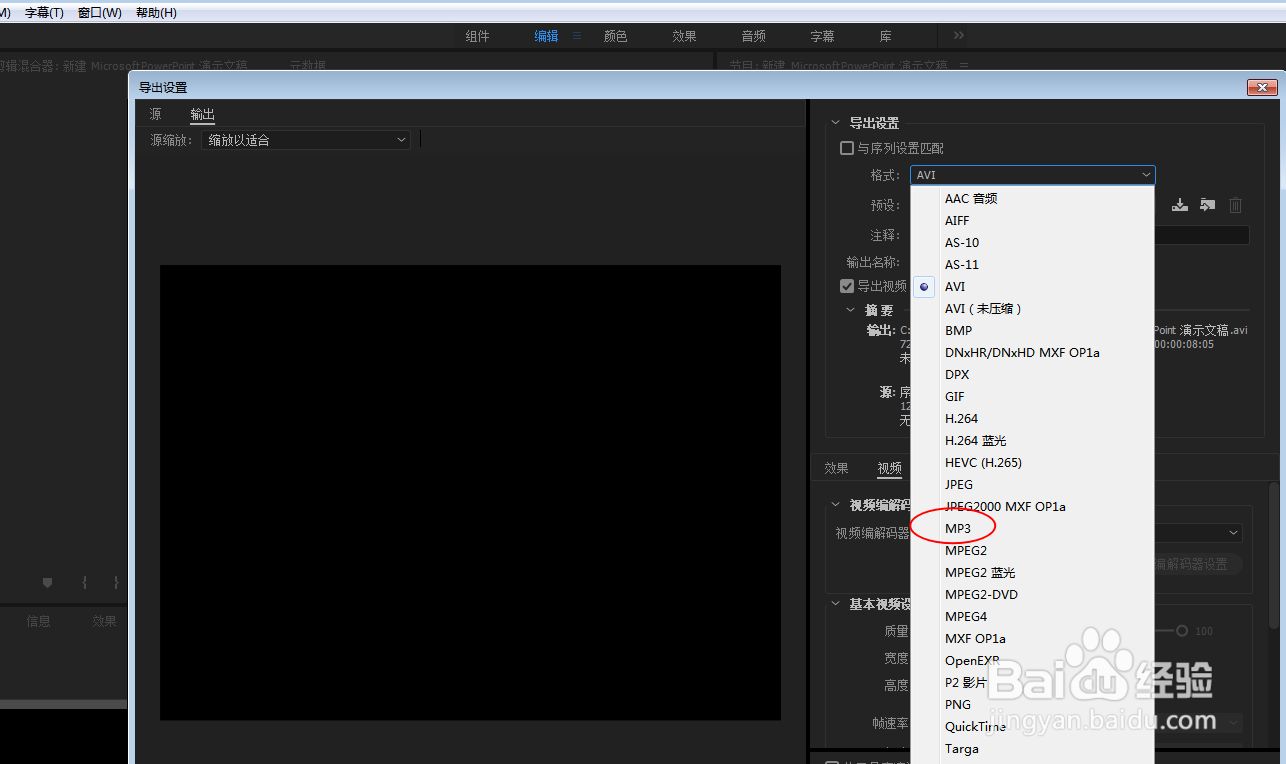Viewport: 1286px width, 764px height.
Task: Select MP3 from the format list
Action: tap(957, 528)
